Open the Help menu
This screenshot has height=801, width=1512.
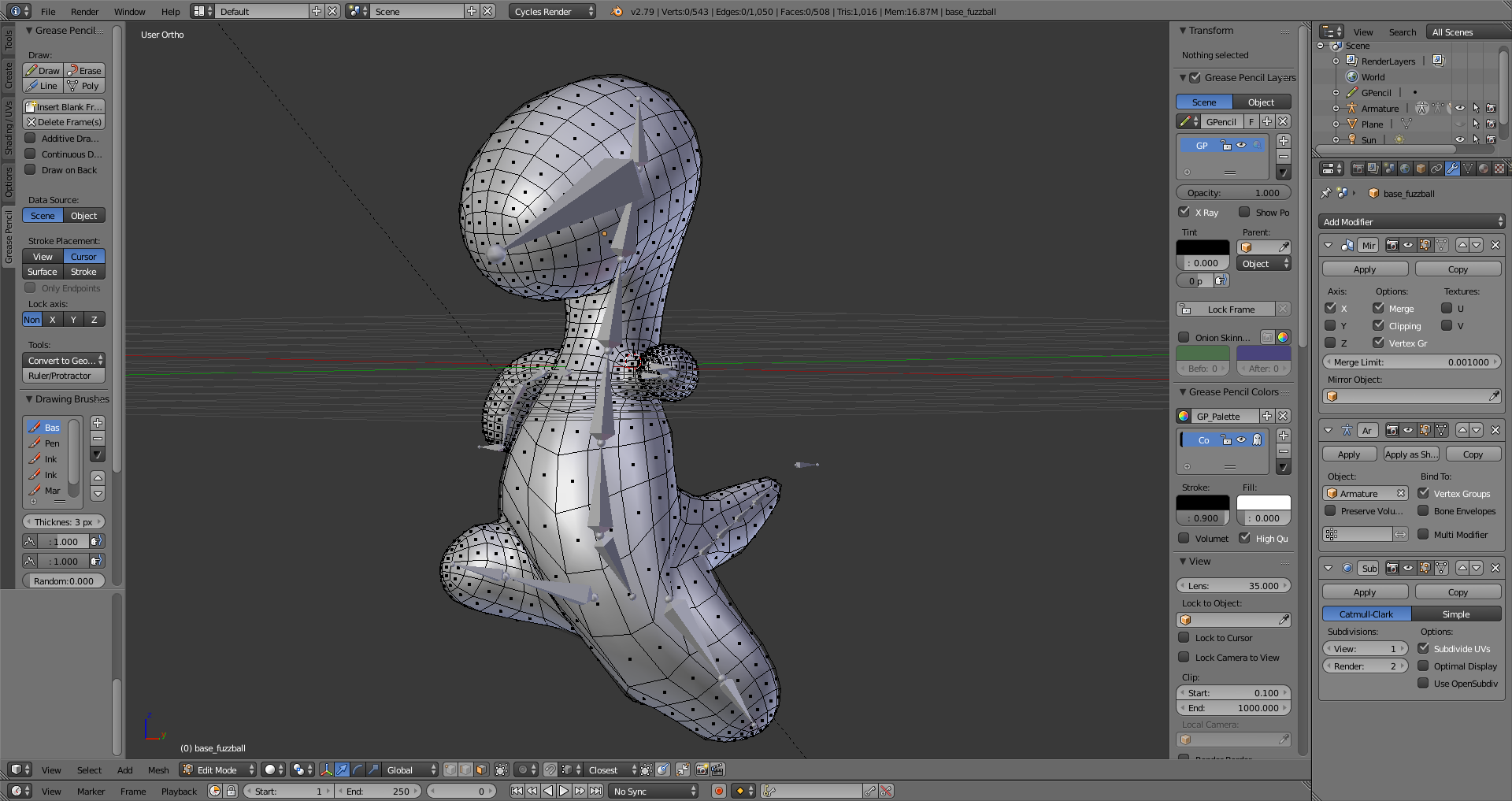coord(170,11)
